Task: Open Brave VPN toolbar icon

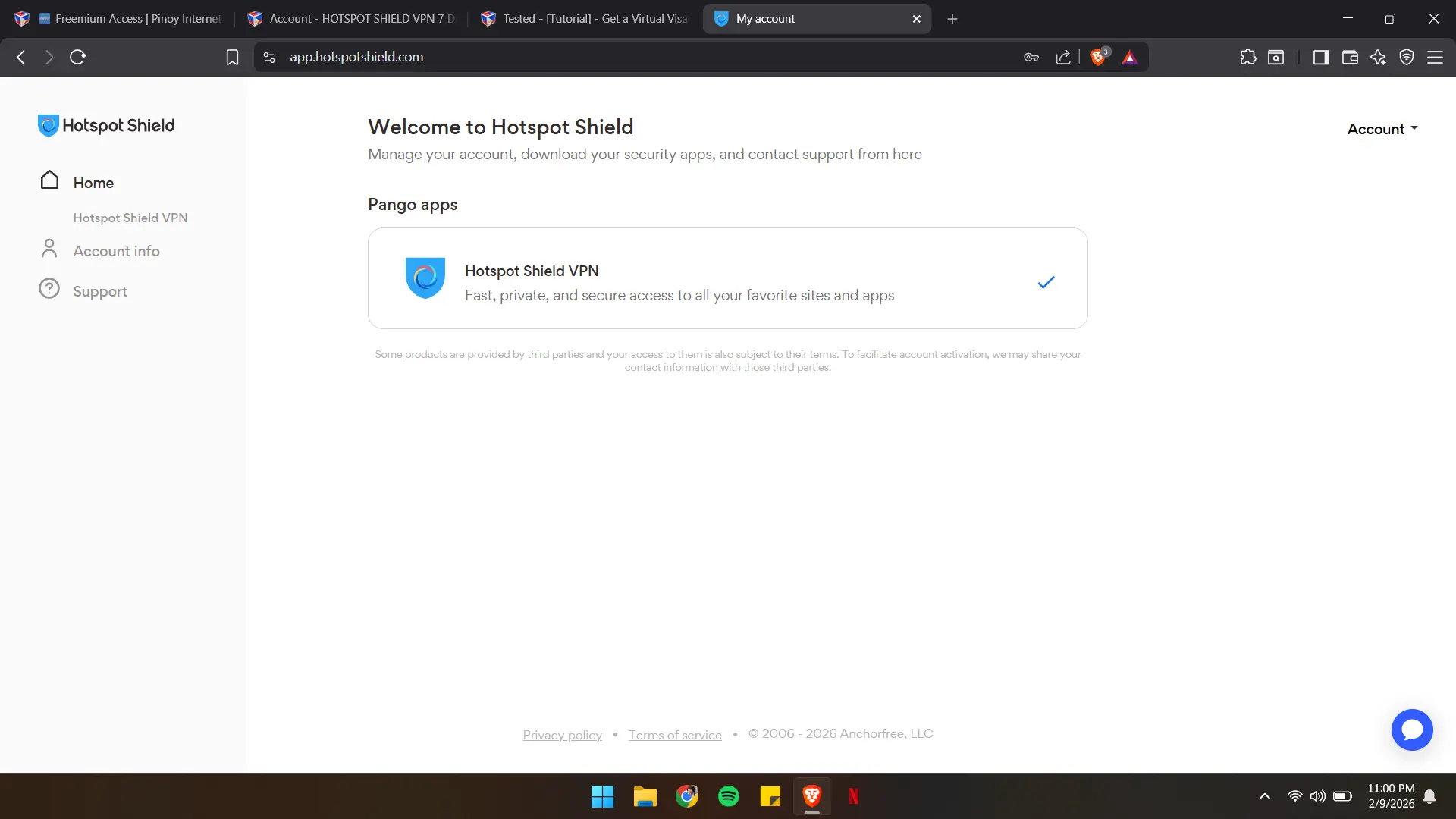Action: (x=1407, y=57)
